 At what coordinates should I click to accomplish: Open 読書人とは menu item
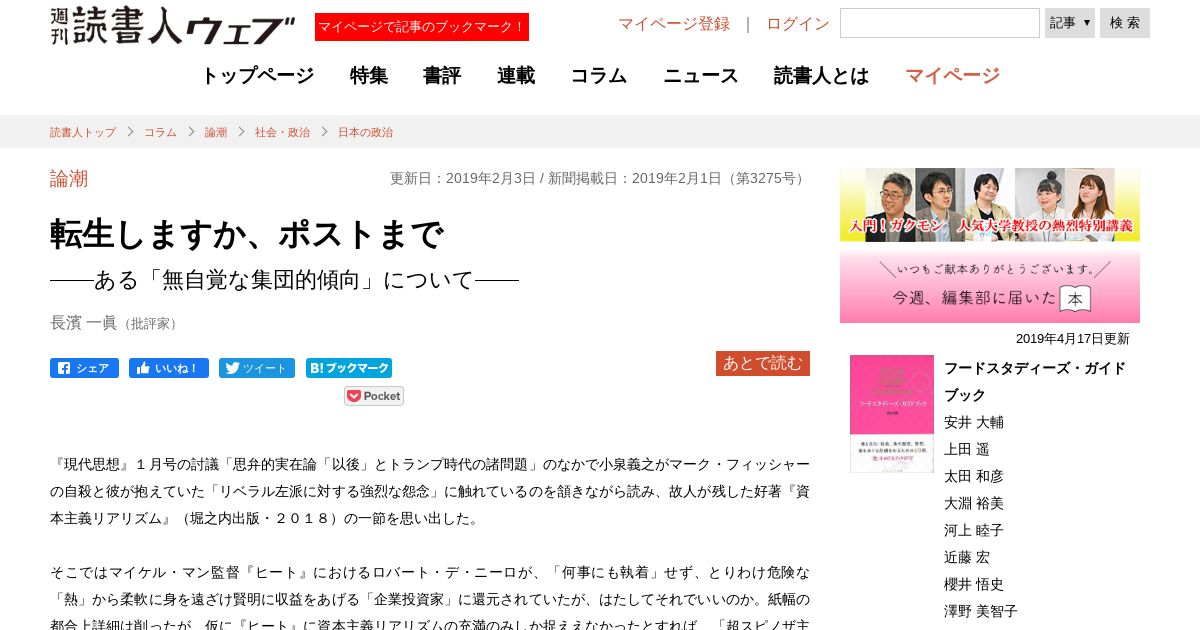(x=821, y=76)
